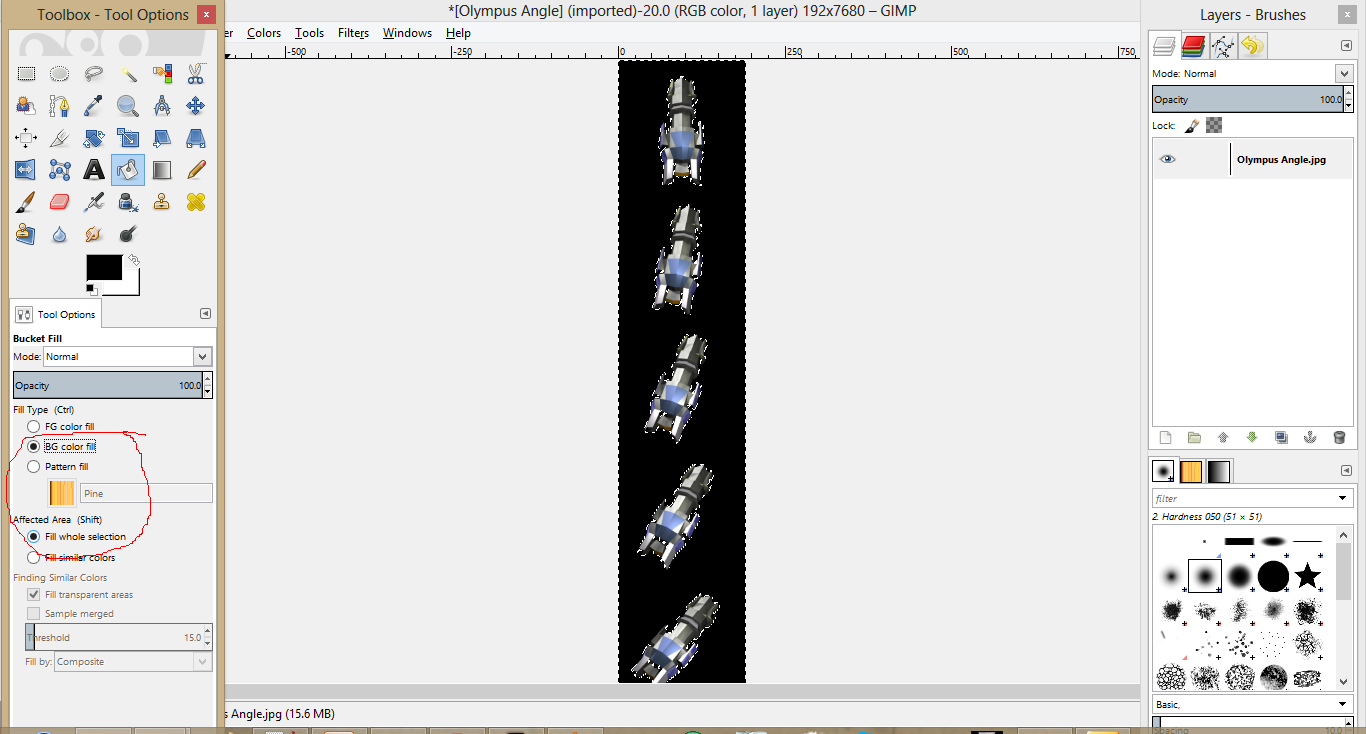This screenshot has width=1366, height=734.
Task: Select the Move tool
Action: [x=196, y=105]
